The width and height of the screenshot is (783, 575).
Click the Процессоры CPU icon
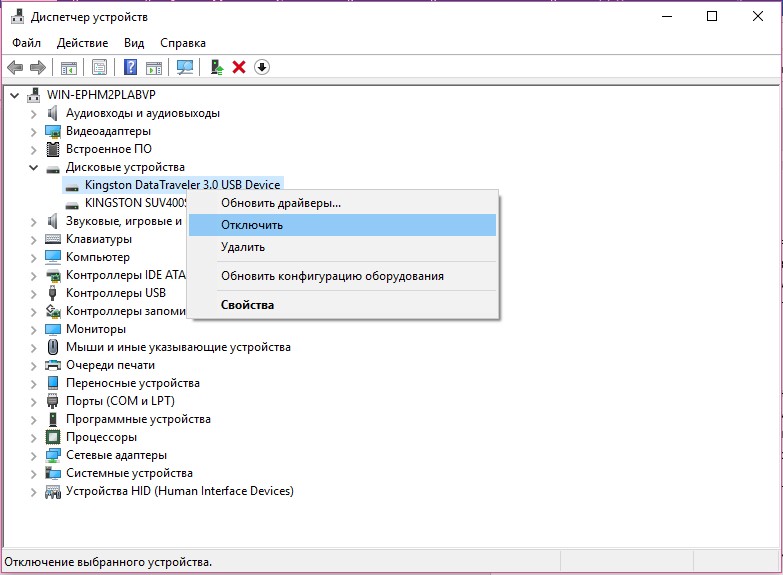[53, 437]
